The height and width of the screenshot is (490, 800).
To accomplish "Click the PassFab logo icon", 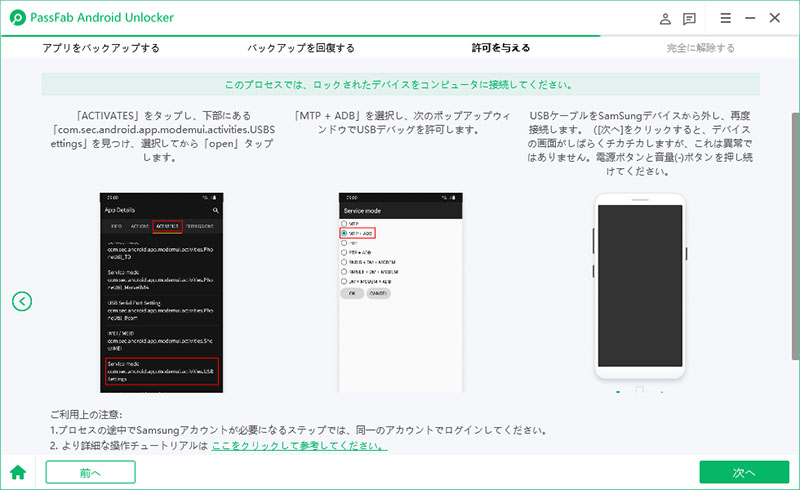I will tap(17, 18).
